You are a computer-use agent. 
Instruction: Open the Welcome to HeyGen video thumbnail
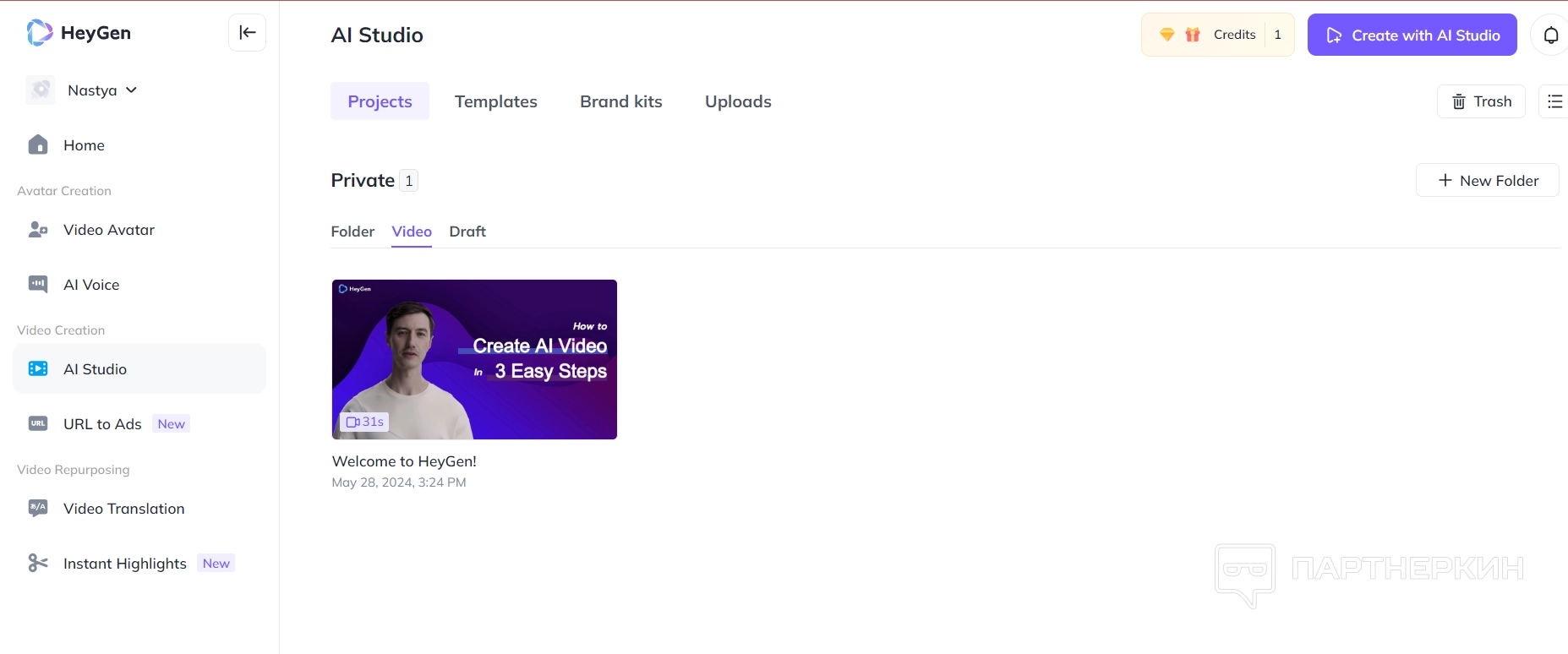click(474, 359)
